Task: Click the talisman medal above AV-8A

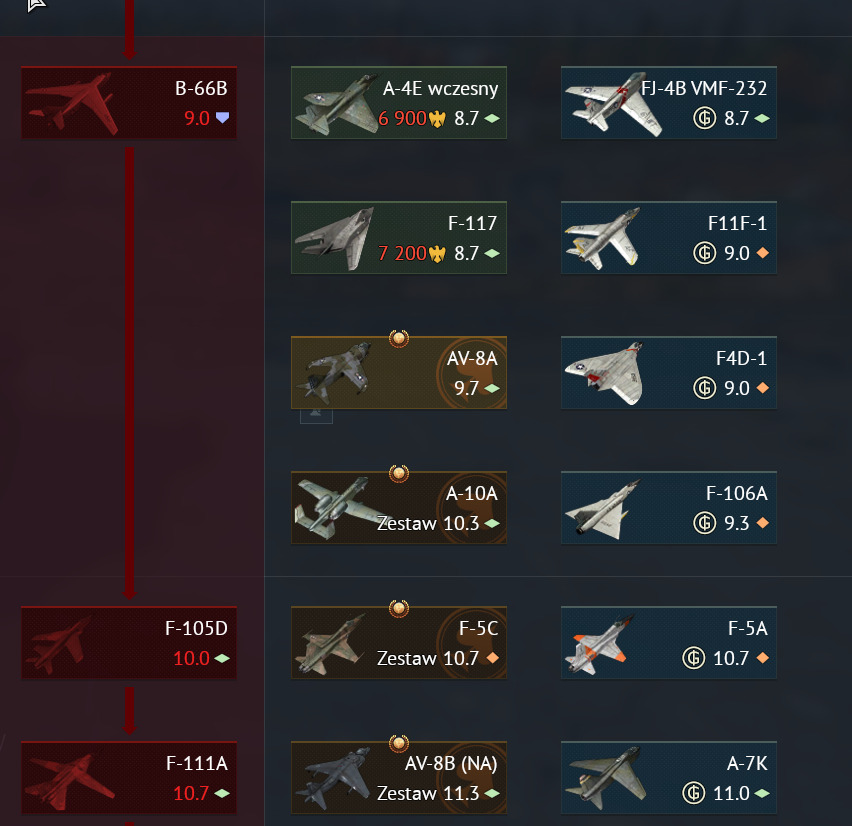Action: (399, 338)
